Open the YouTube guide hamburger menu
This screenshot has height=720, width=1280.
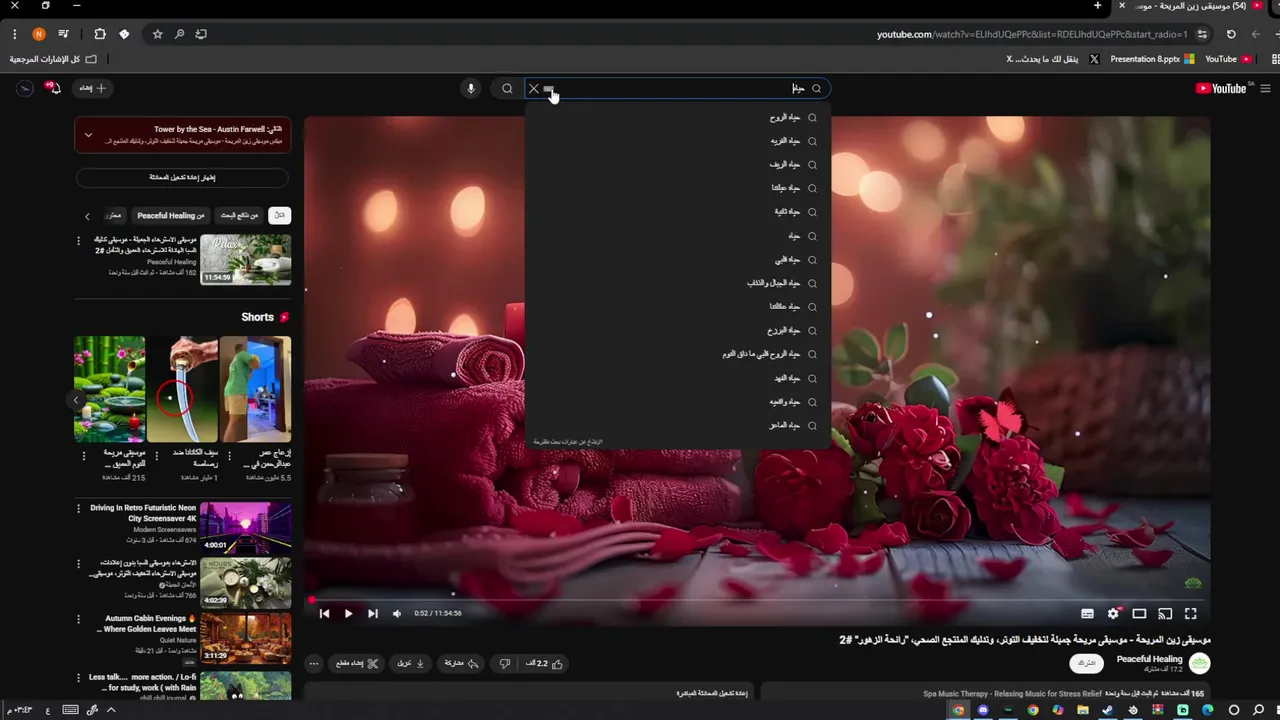(1265, 88)
